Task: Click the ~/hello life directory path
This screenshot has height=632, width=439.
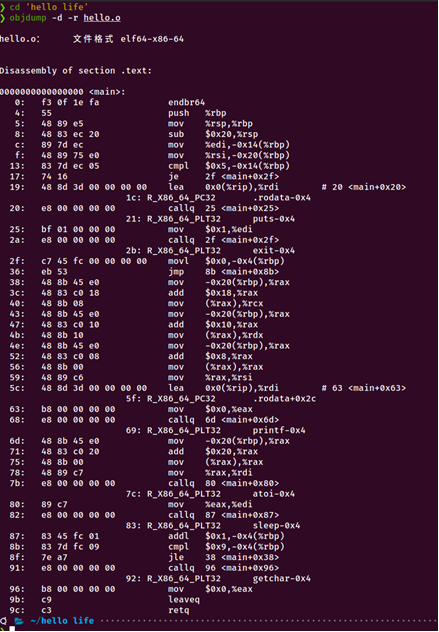Action: pyautogui.click(x=62, y=621)
